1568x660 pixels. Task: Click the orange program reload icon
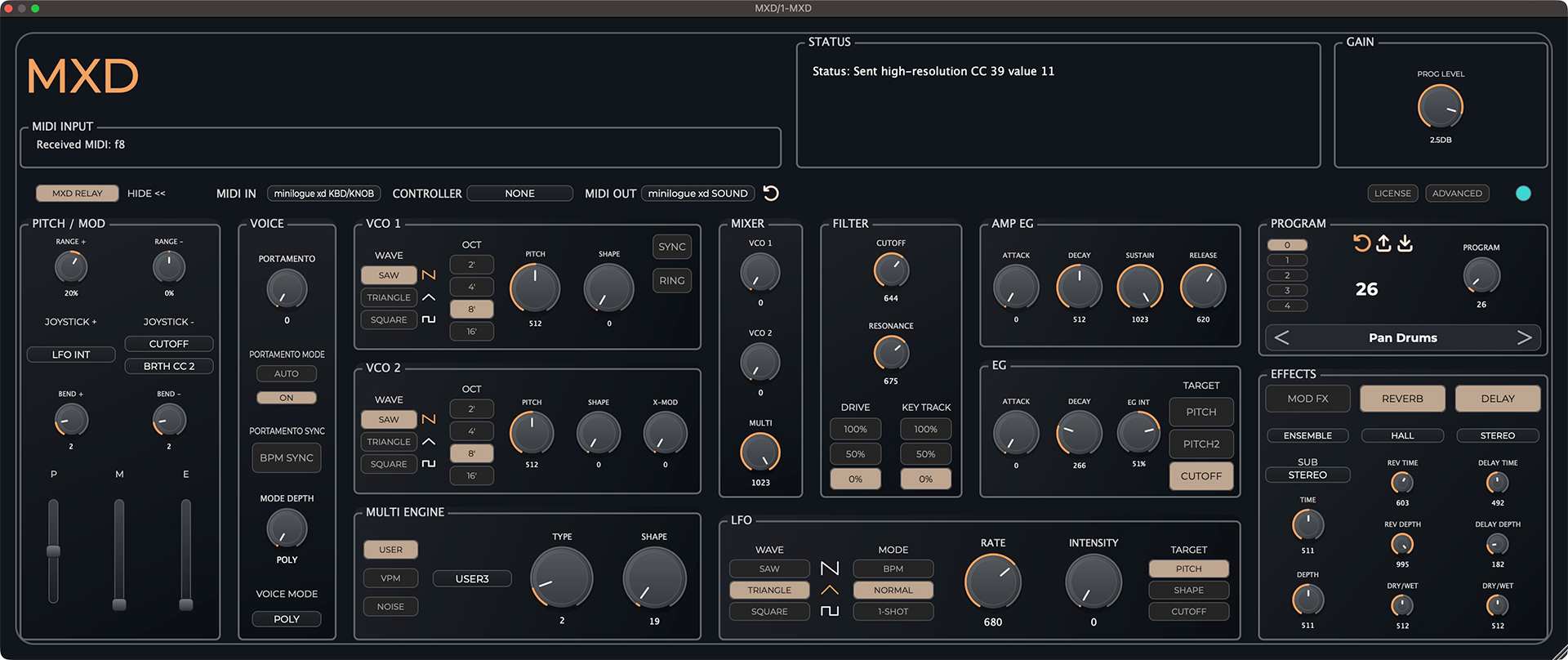pyautogui.click(x=1361, y=243)
